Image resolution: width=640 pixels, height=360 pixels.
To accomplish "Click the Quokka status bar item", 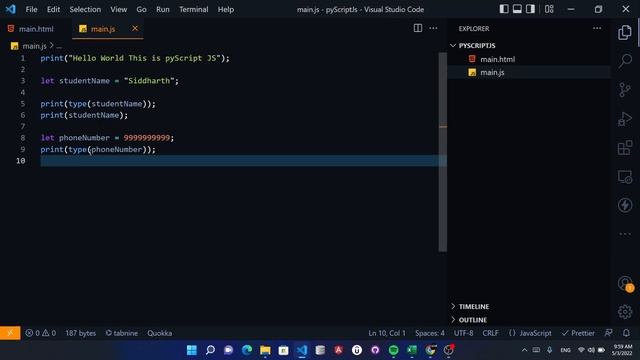I will [x=160, y=333].
